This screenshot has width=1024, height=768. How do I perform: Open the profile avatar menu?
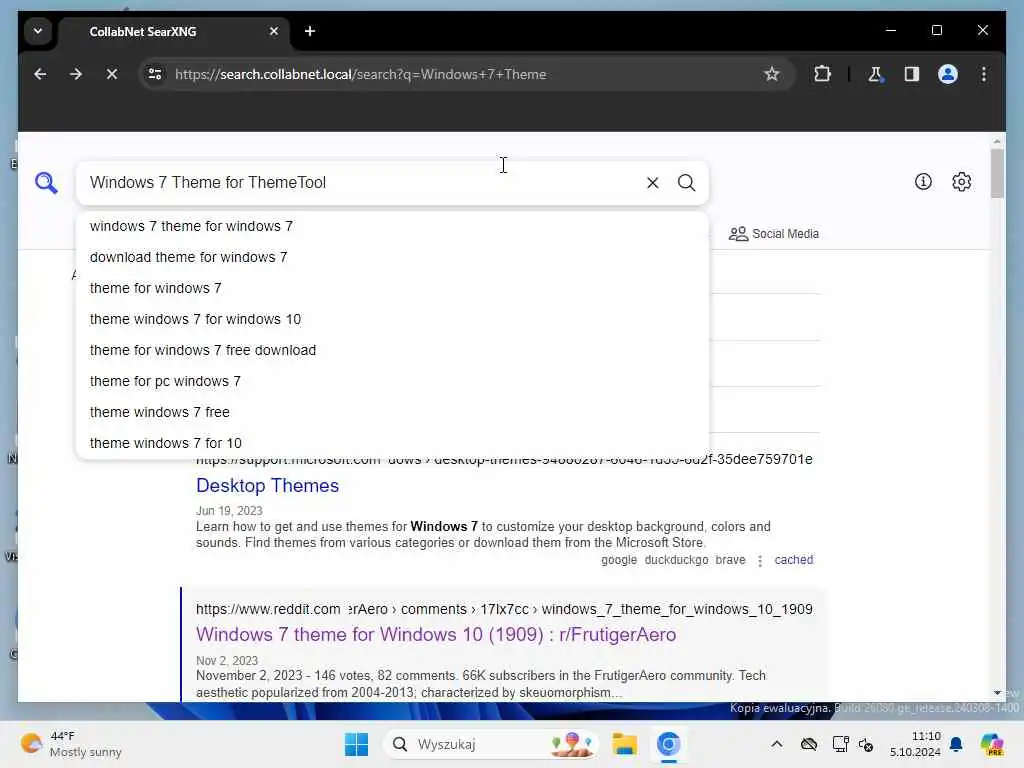[948, 74]
